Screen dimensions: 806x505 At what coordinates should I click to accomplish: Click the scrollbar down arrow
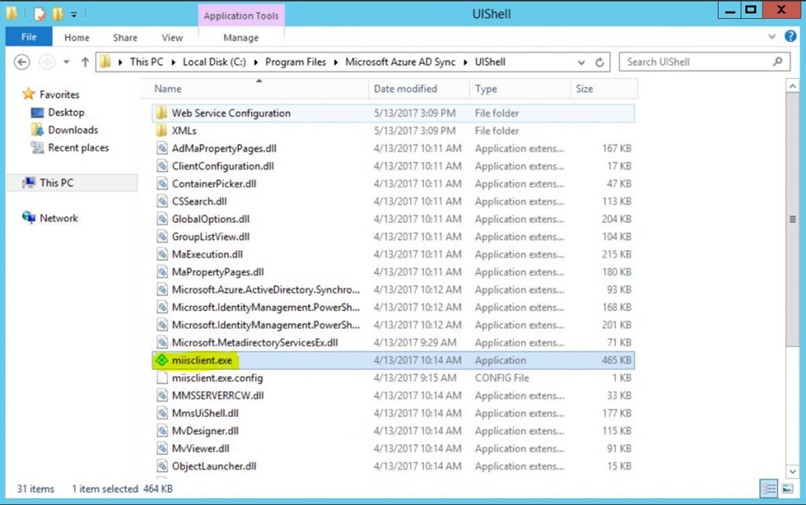pyautogui.click(x=792, y=471)
